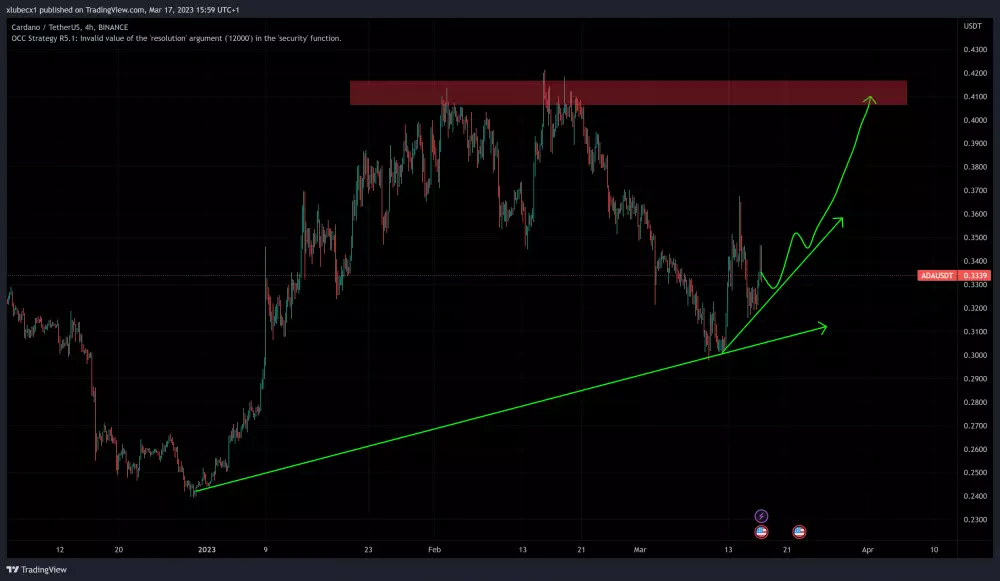This screenshot has width=1000, height=581.
Task: Click the USDT currency label on price axis
Action: pyautogui.click(x=973, y=27)
